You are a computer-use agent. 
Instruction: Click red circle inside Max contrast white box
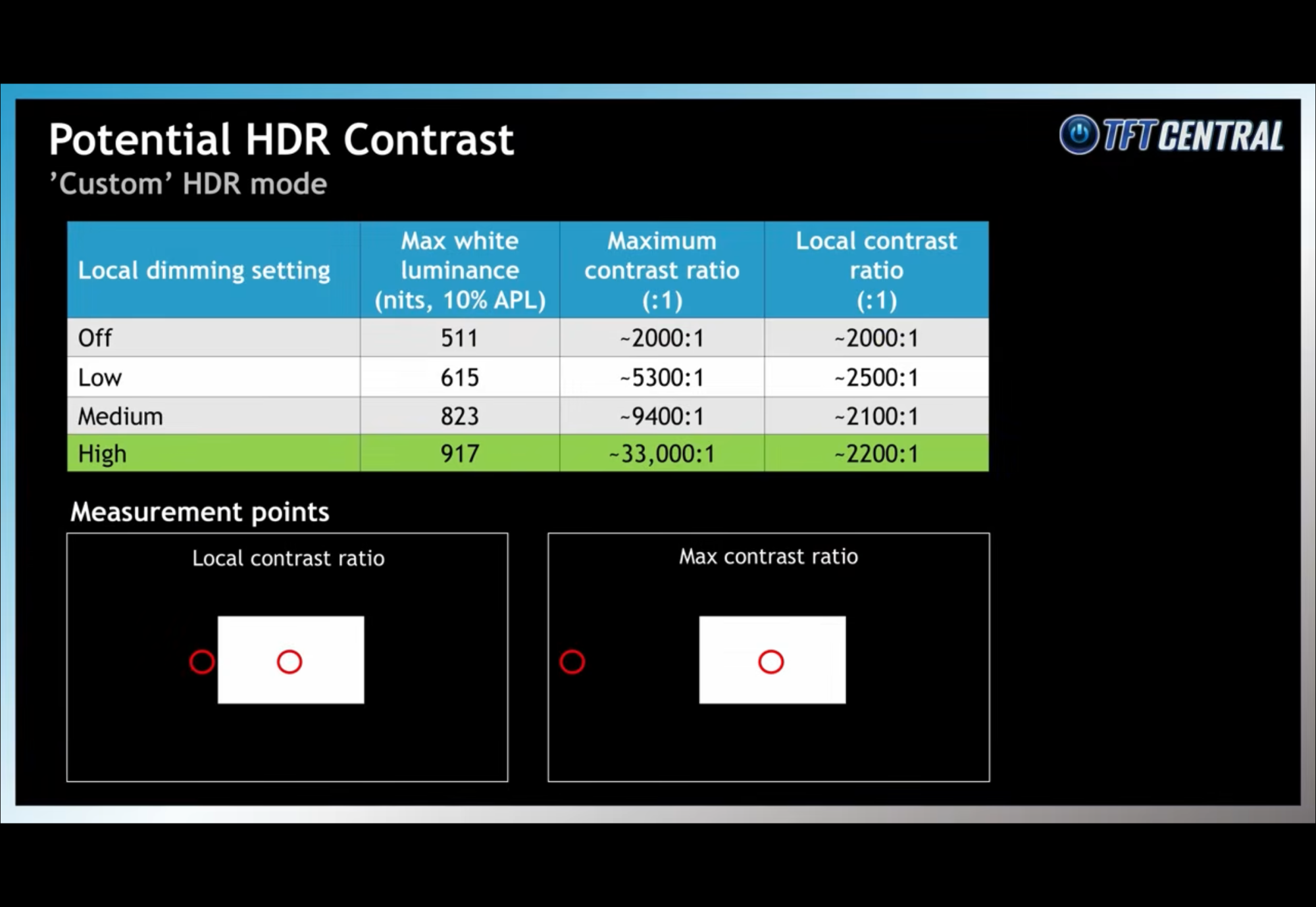tap(771, 662)
